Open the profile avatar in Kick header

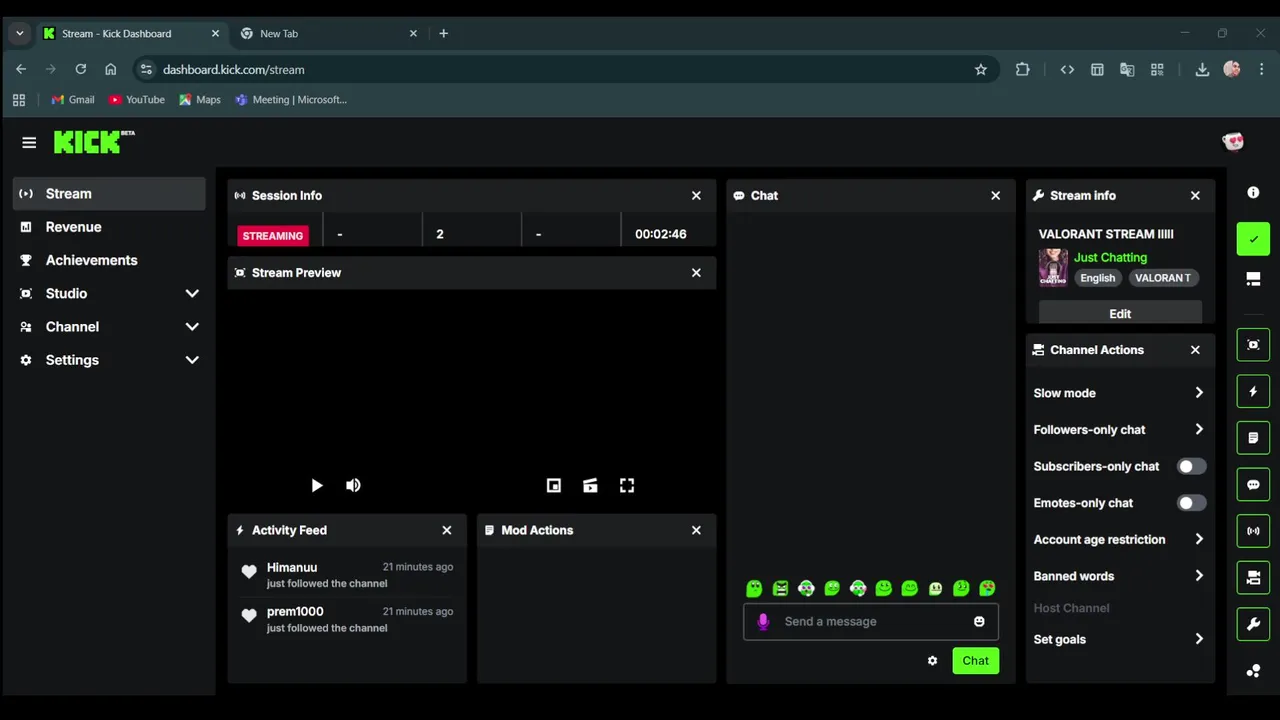tap(1233, 142)
